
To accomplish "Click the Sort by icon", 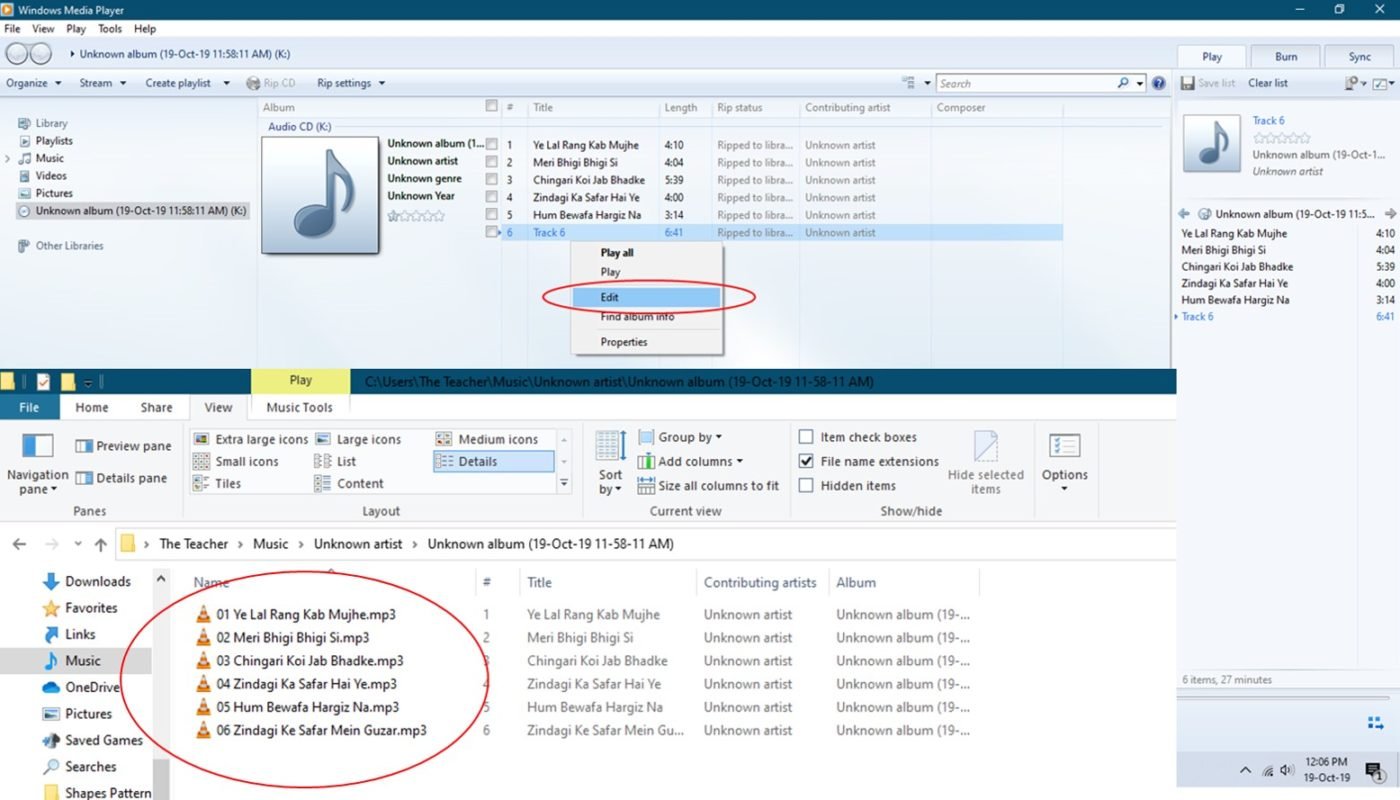I will pyautogui.click(x=610, y=446).
